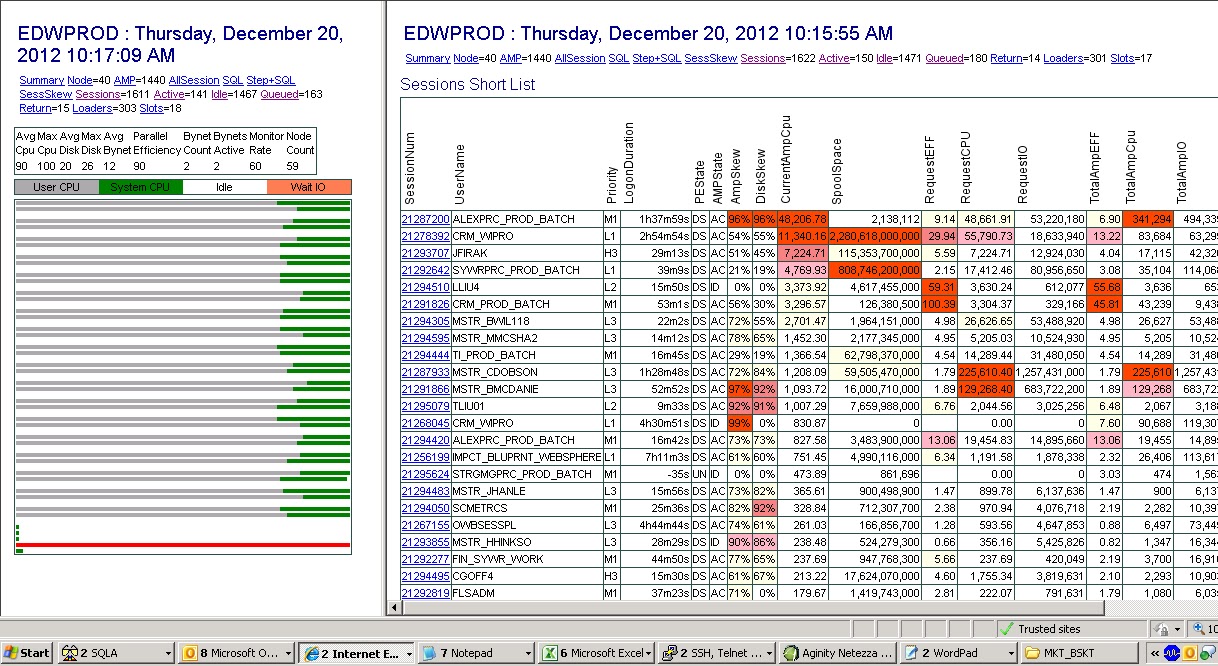The width and height of the screenshot is (1218, 666).
Task: Open session 21291866 for MSTR_BMCDANIE
Action: (x=425, y=388)
